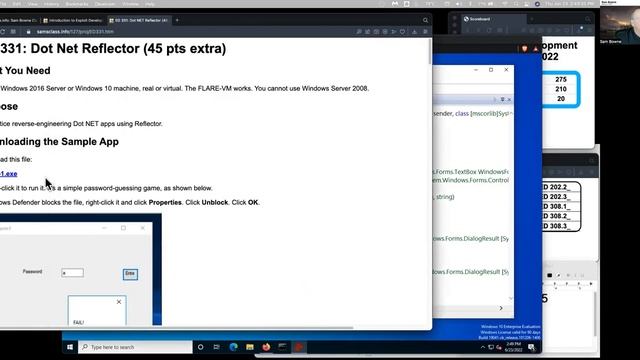Image resolution: width=640 pixels, height=360 pixels.
Task: Open the View menu in the menu bar
Action: 32,4
